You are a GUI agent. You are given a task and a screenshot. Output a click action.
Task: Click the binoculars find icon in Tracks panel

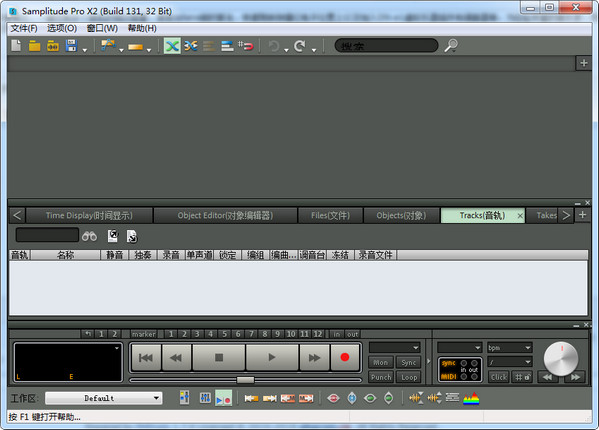click(x=89, y=236)
